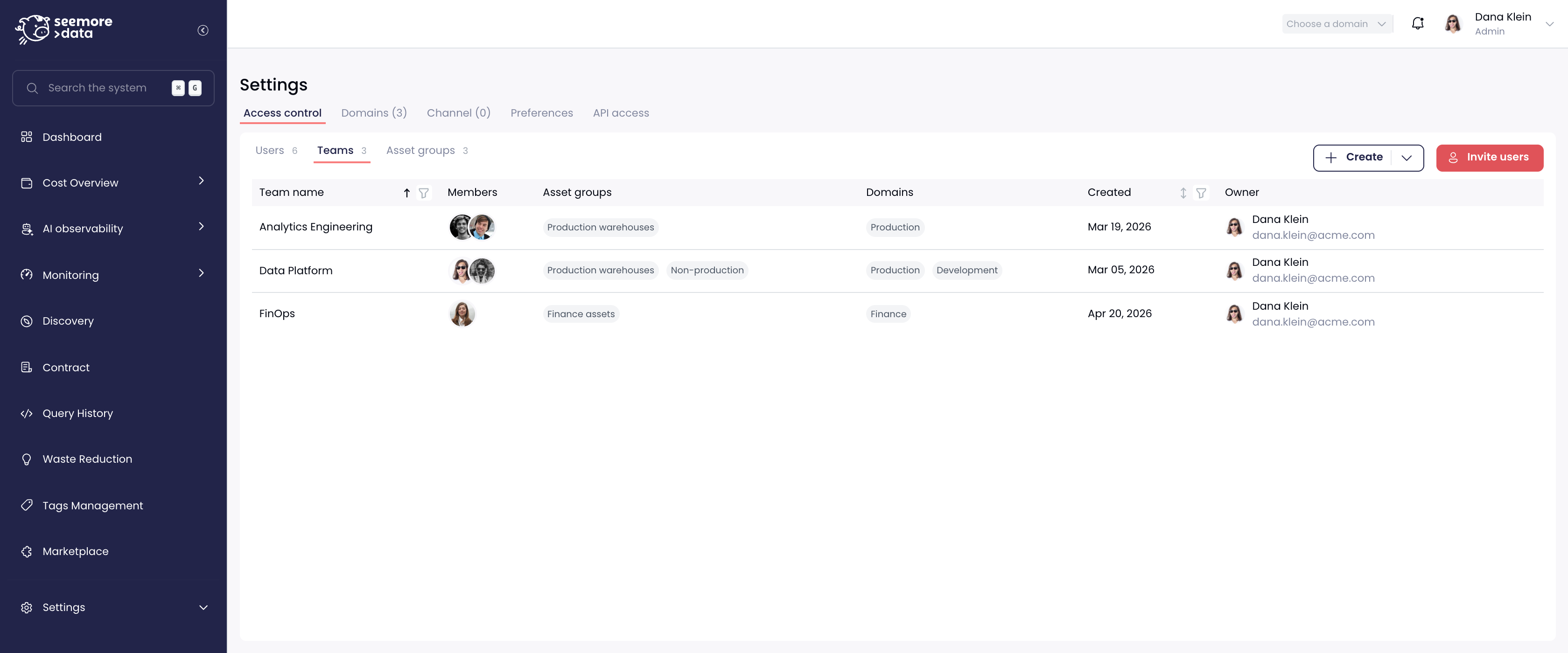The width and height of the screenshot is (1568, 653).
Task: Open the Data Platform team name
Action: [x=296, y=271]
